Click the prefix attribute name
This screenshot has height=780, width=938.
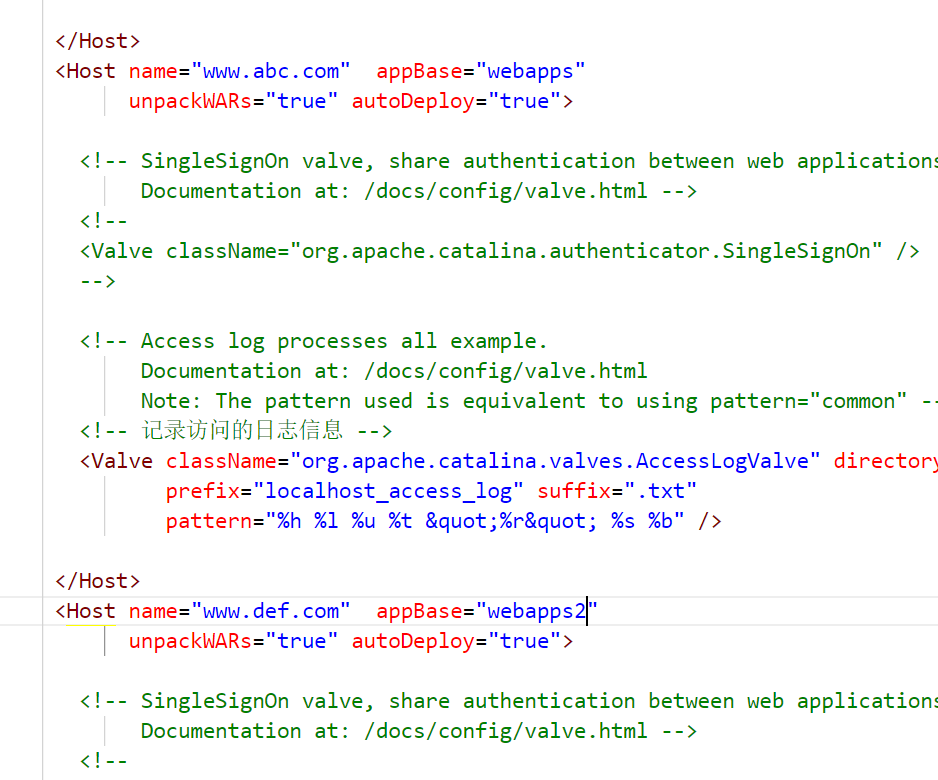(203, 491)
